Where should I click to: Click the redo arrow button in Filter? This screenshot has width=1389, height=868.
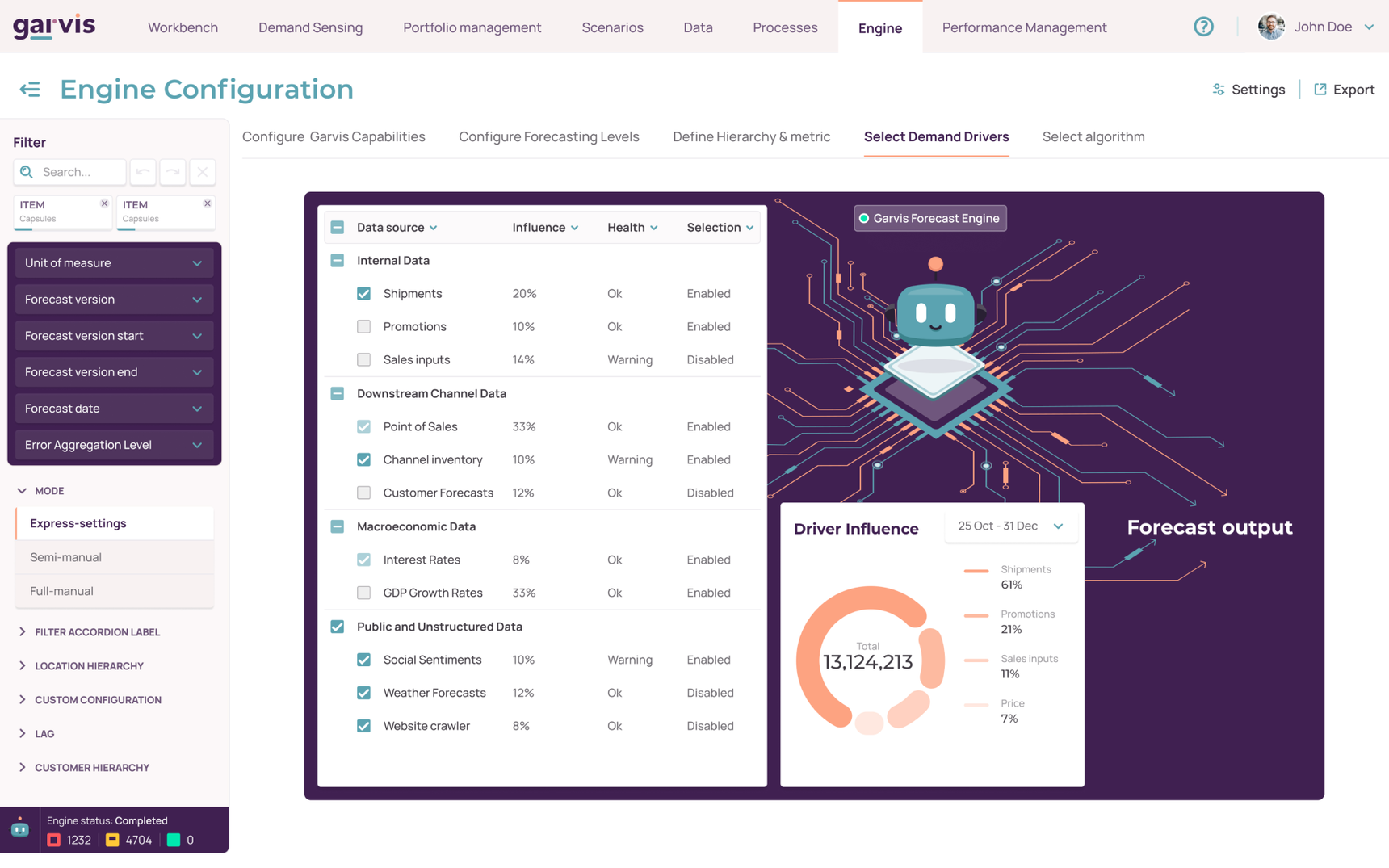coord(173,172)
